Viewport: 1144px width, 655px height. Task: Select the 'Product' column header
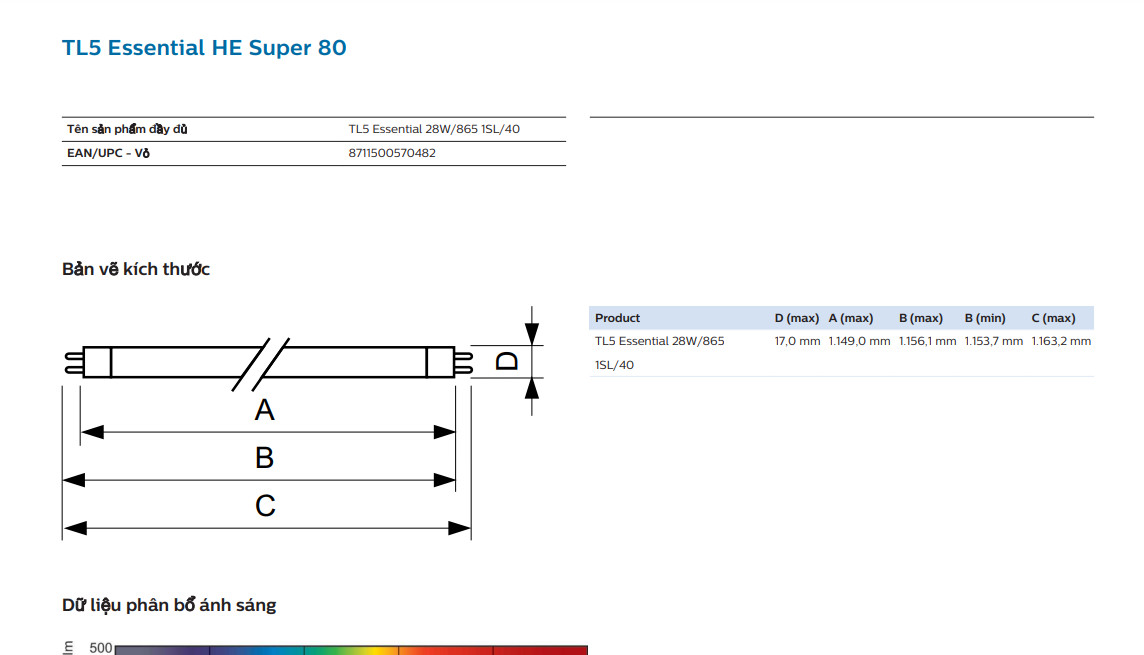(x=617, y=318)
